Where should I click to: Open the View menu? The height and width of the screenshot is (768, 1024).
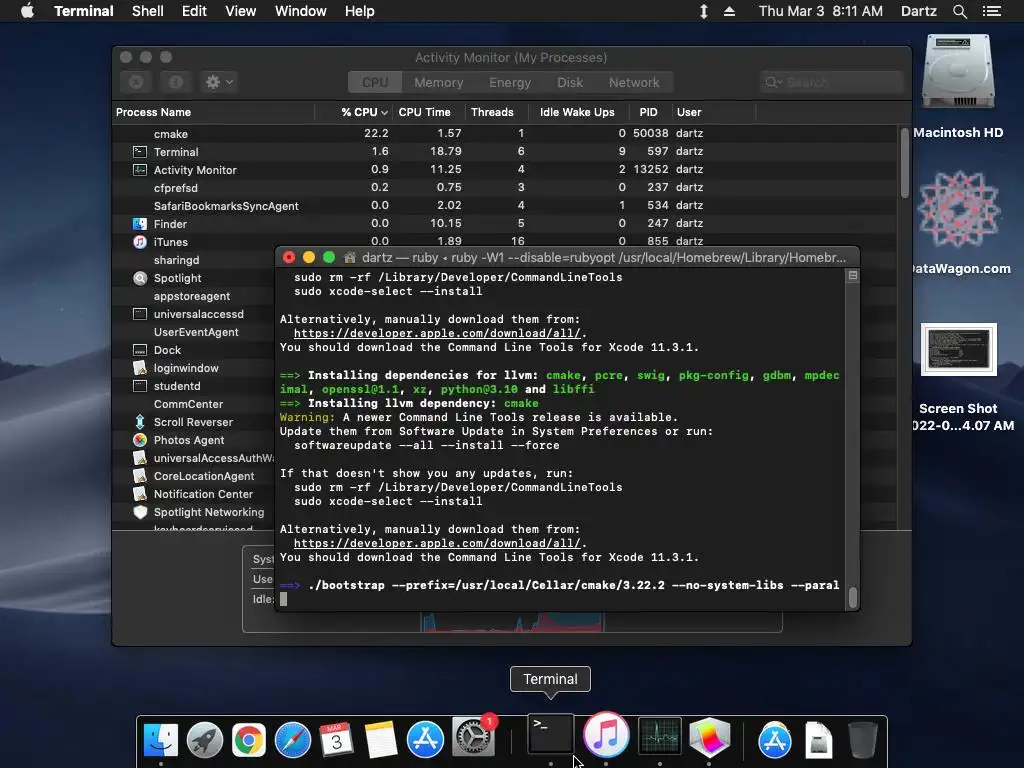[x=240, y=11]
